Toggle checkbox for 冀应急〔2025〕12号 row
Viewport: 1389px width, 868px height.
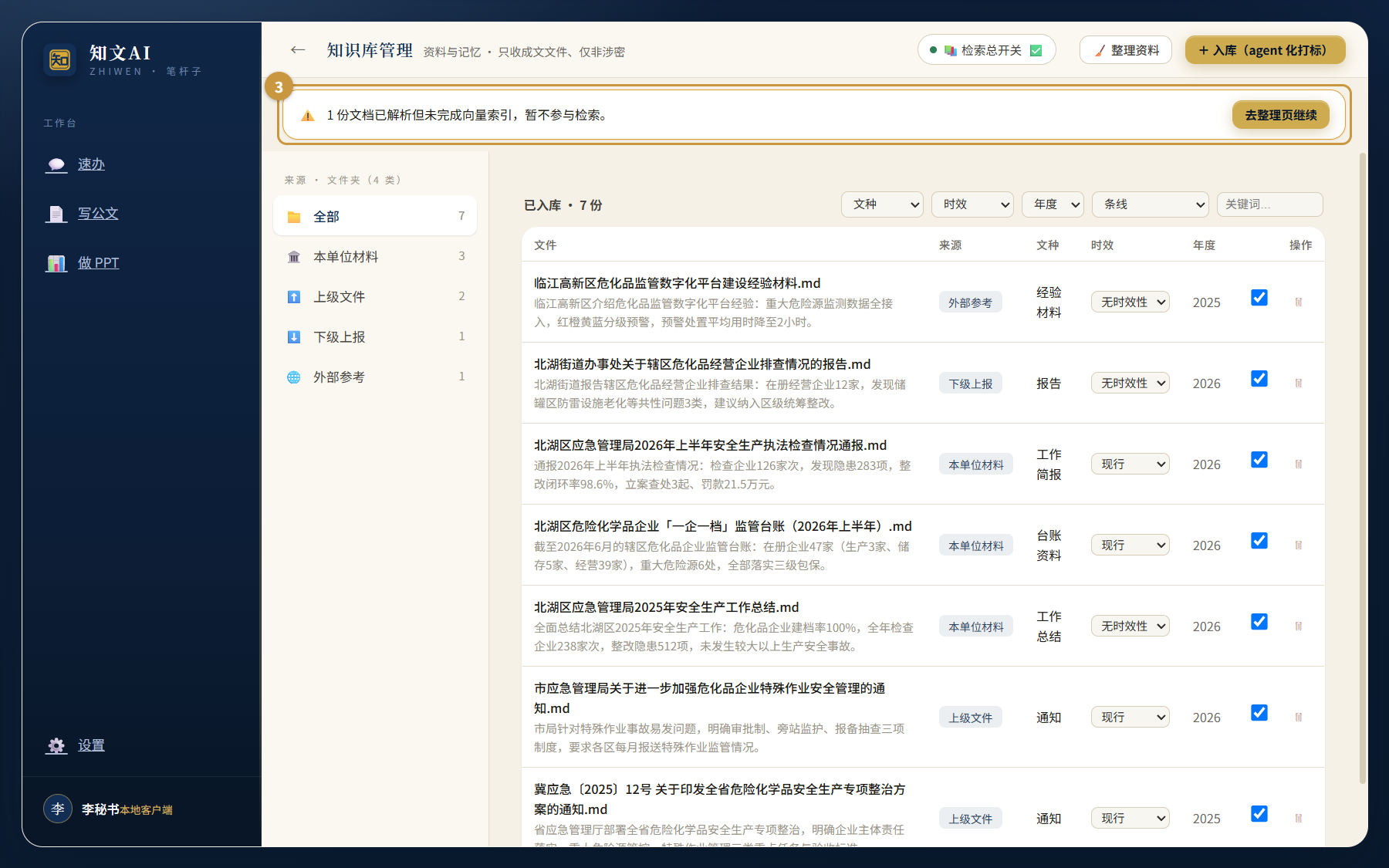point(1259,814)
